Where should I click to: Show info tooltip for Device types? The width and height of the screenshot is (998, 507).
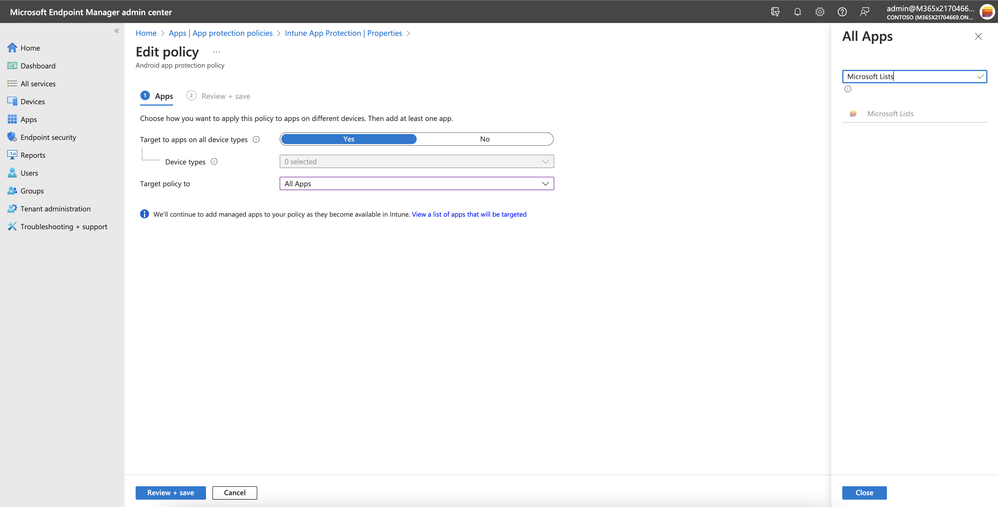click(214, 162)
